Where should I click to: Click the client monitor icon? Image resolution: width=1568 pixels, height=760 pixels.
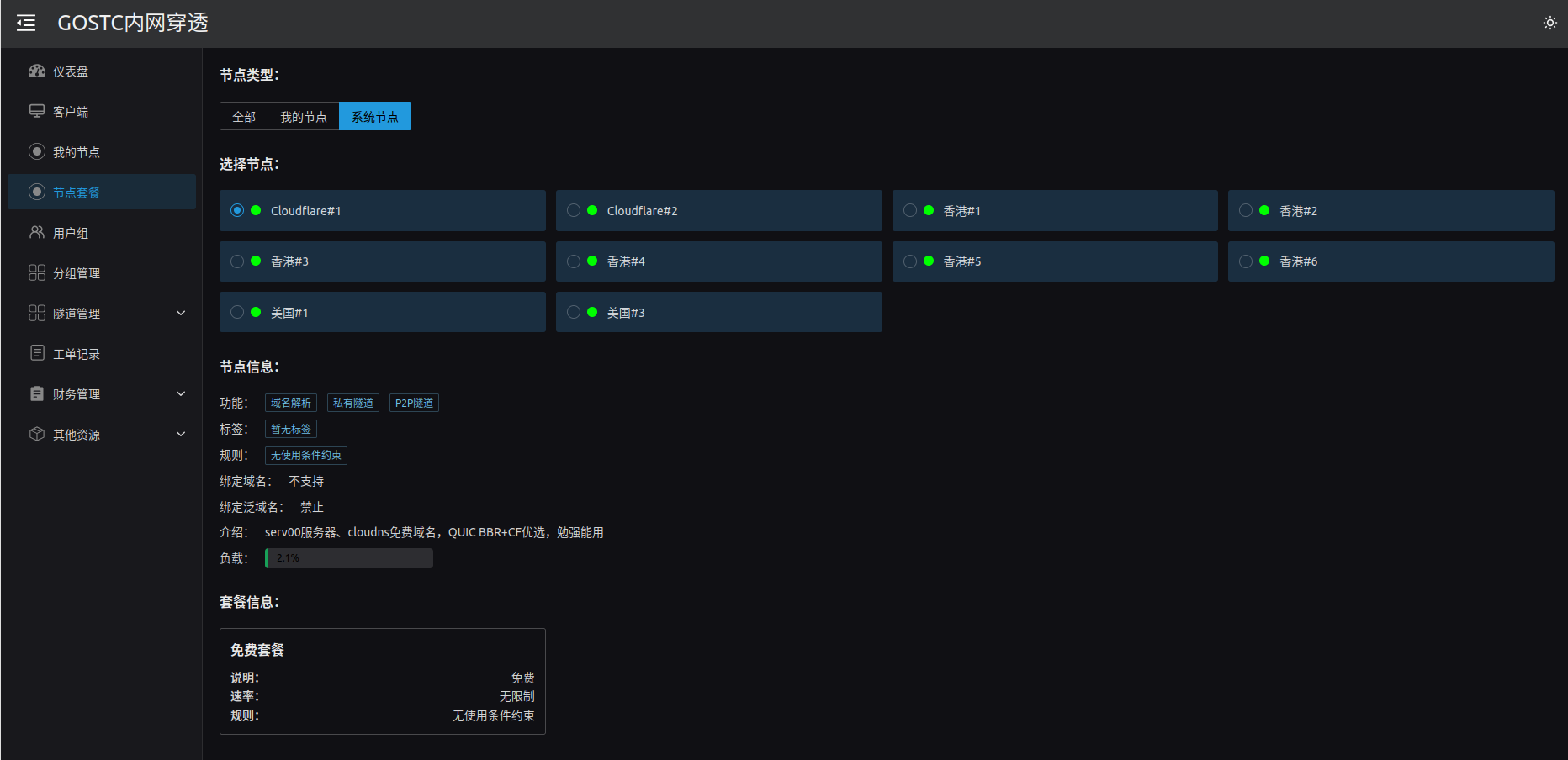tap(37, 112)
